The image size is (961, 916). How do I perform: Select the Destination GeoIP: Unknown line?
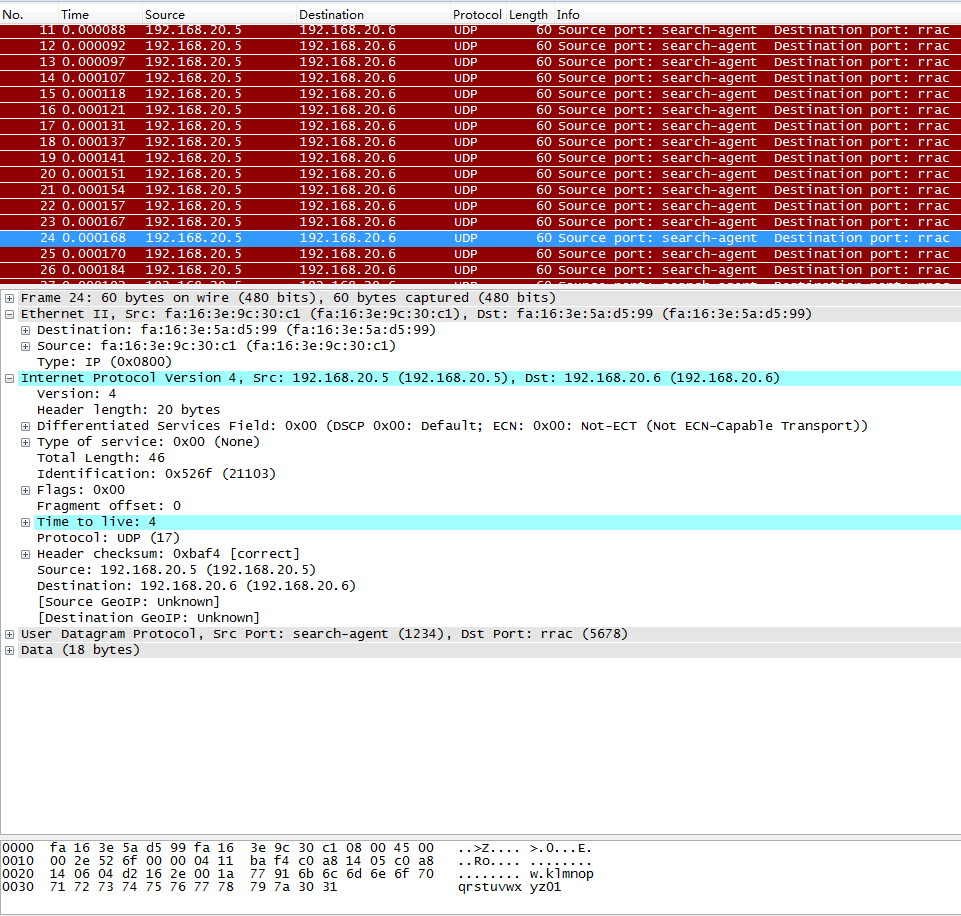tap(148, 618)
